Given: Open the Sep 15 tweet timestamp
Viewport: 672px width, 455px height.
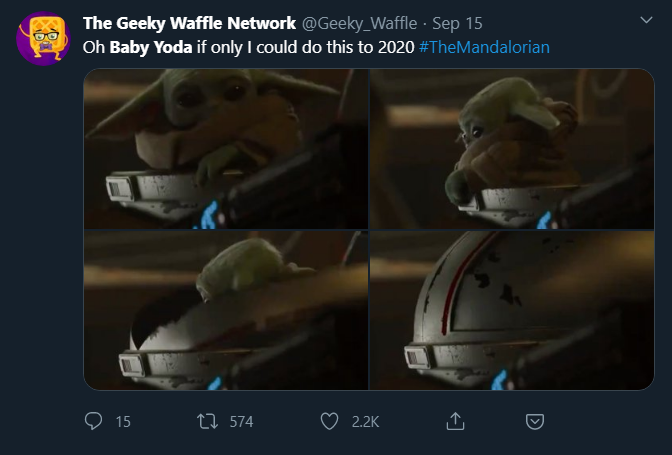Looking at the screenshot, I should pos(458,23).
